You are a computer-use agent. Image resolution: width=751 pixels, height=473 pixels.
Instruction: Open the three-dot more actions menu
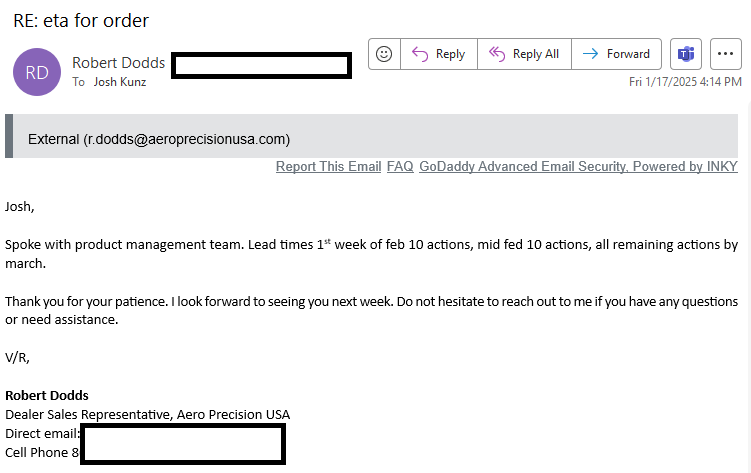(x=726, y=54)
